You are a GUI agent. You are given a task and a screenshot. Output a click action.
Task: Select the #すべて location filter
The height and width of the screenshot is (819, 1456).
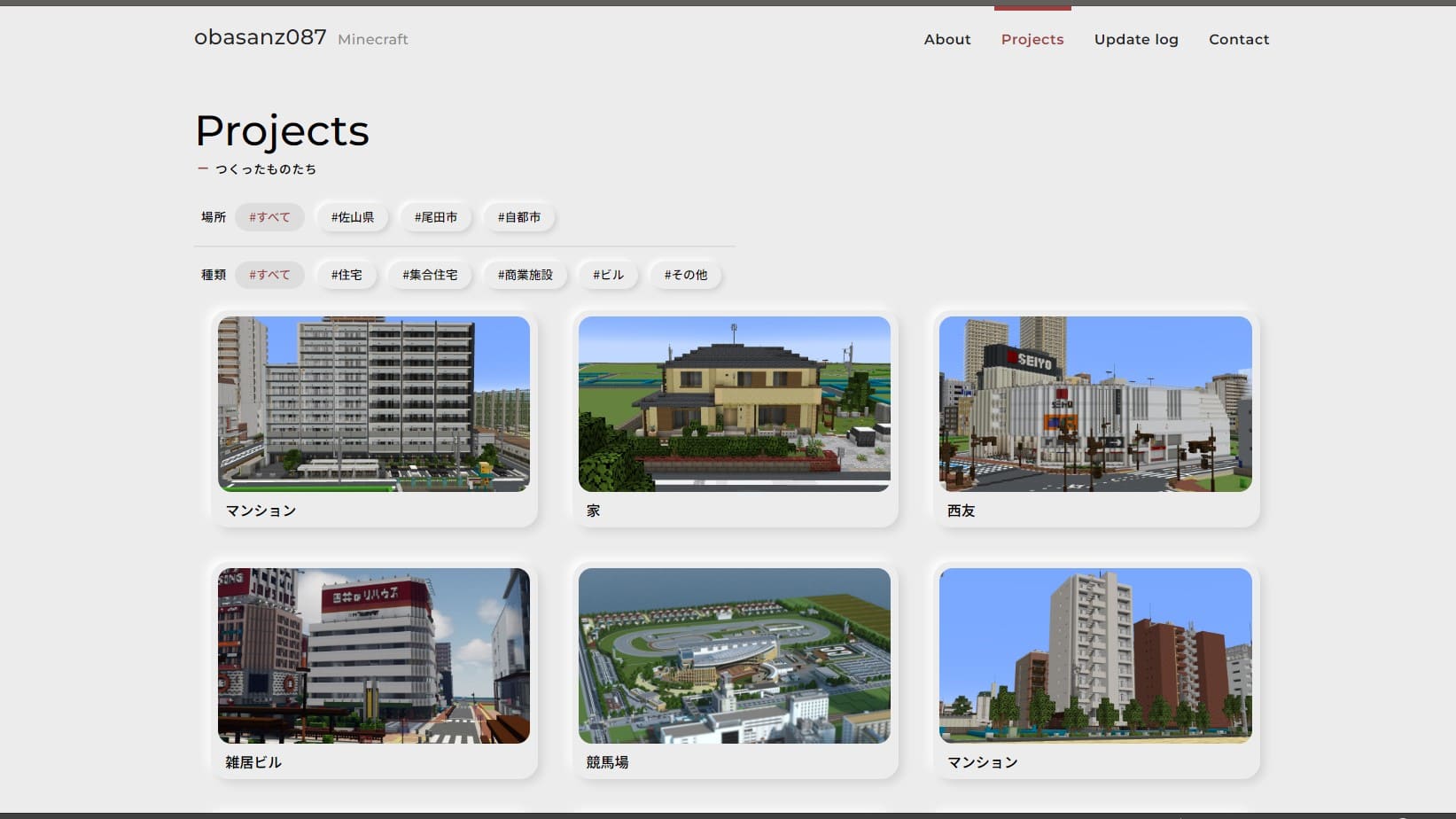[x=269, y=217]
